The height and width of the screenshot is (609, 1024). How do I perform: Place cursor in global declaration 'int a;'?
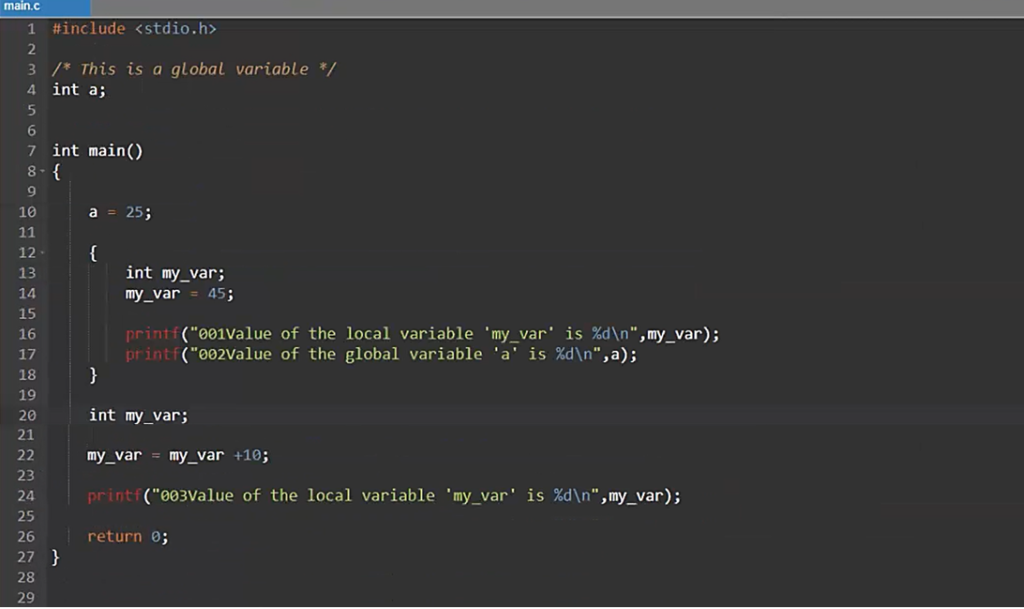[79, 90]
